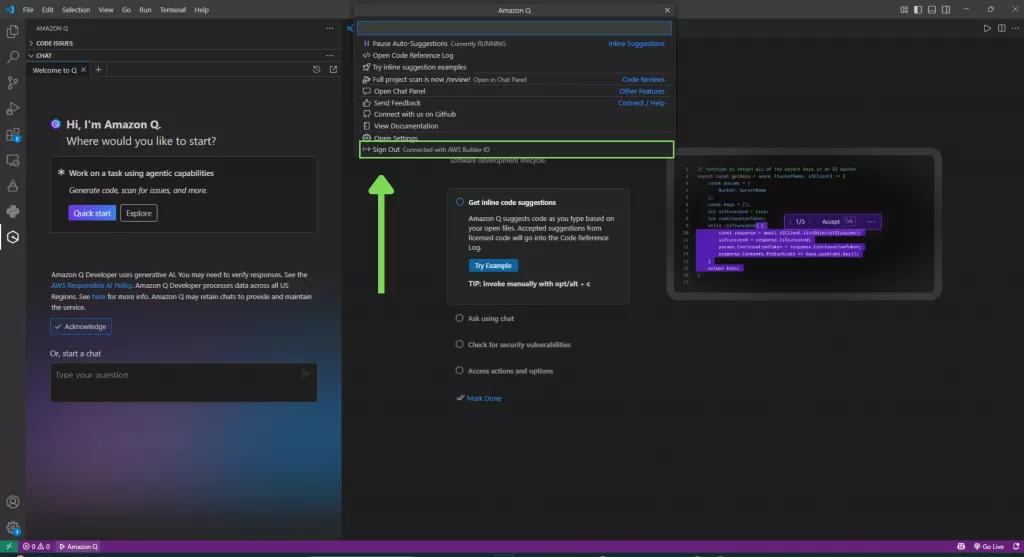Open Source Control view icon

click(13, 83)
